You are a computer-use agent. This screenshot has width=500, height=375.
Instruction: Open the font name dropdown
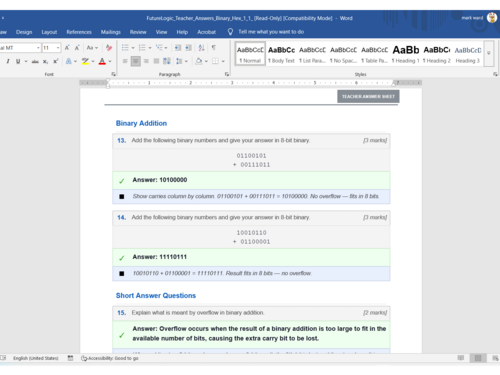[38, 48]
